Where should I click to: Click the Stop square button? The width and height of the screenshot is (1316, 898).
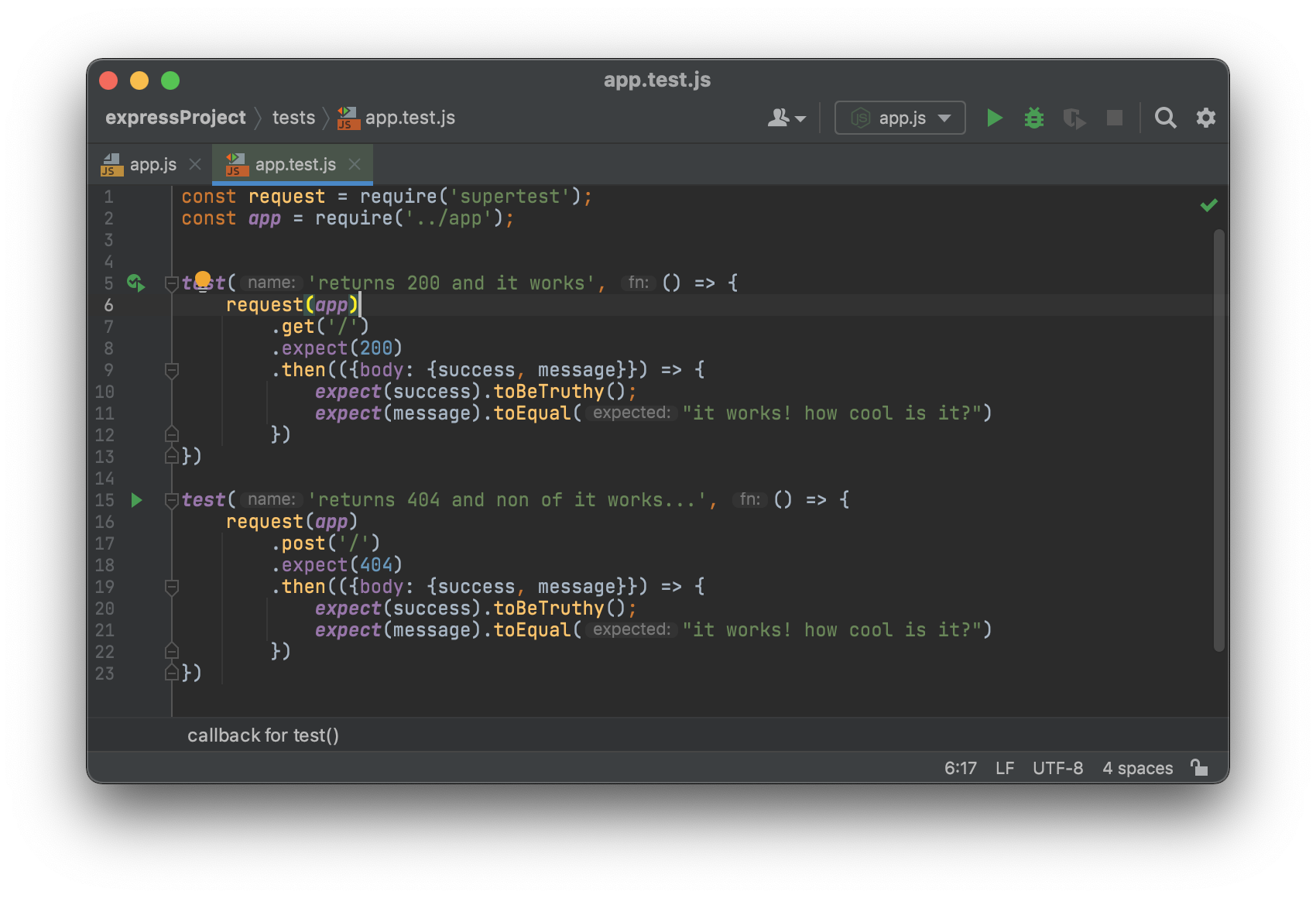(x=1115, y=118)
